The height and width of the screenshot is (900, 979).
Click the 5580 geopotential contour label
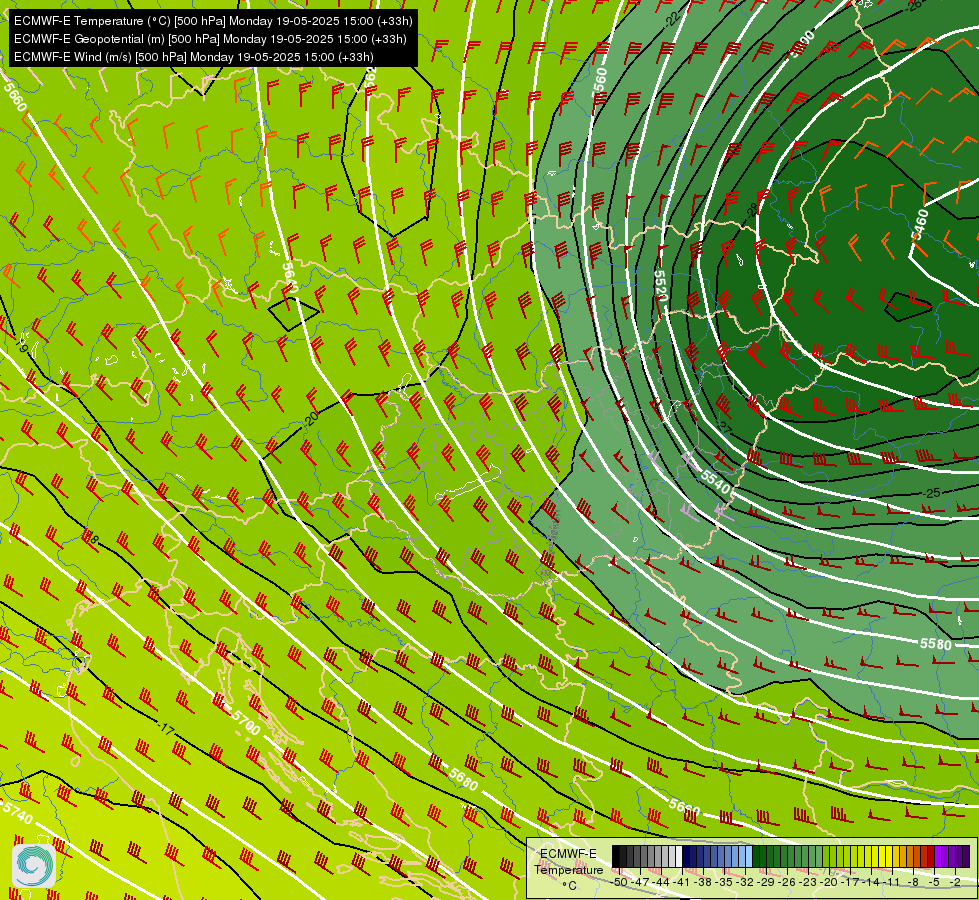tap(935, 644)
